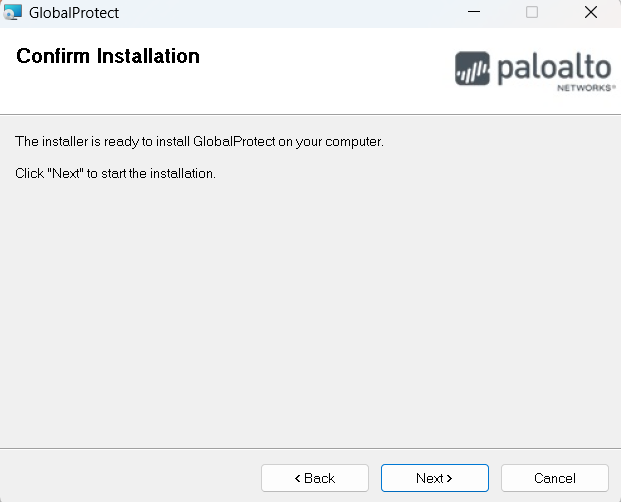The width and height of the screenshot is (621, 502).
Task: Click the GlobalProtect installer icon in title bar
Action: [x=13, y=13]
